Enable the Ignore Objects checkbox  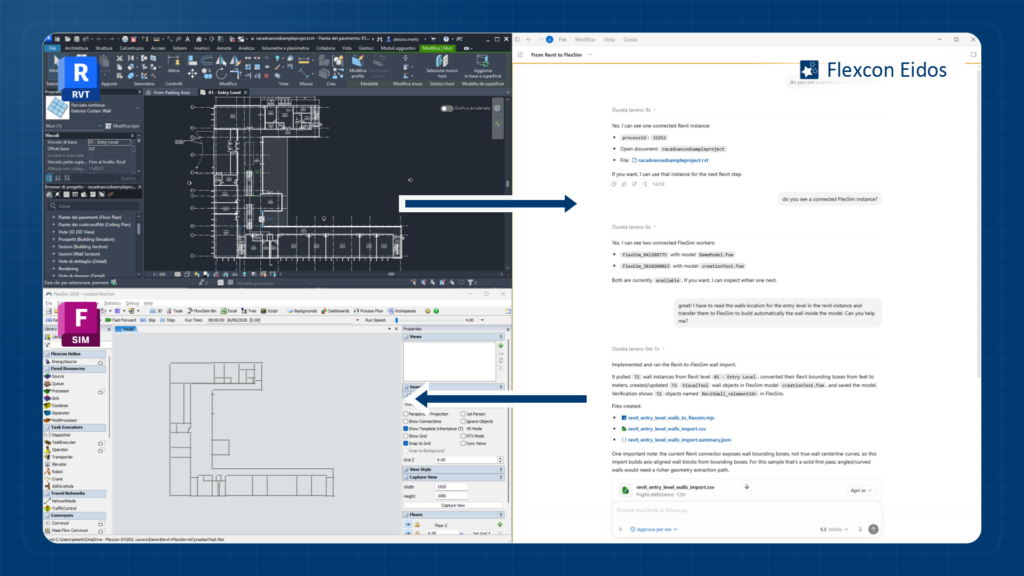click(x=464, y=421)
